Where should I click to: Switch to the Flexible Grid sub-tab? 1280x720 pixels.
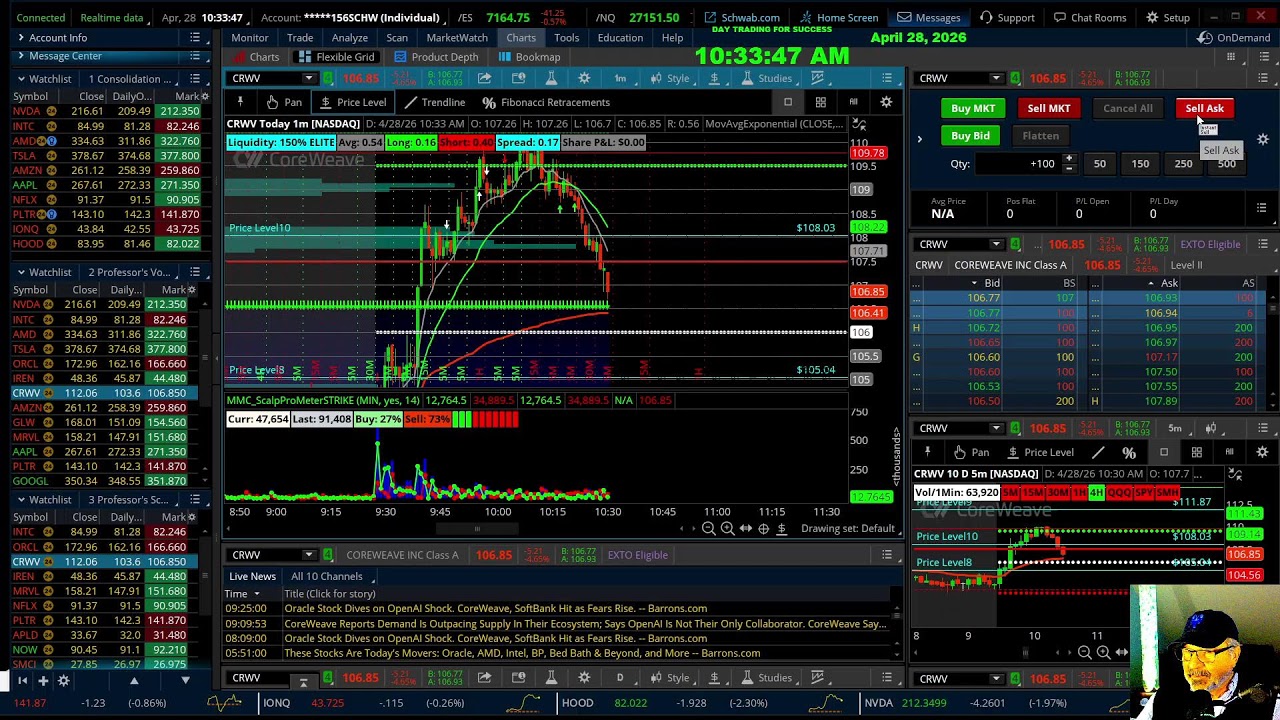point(337,57)
